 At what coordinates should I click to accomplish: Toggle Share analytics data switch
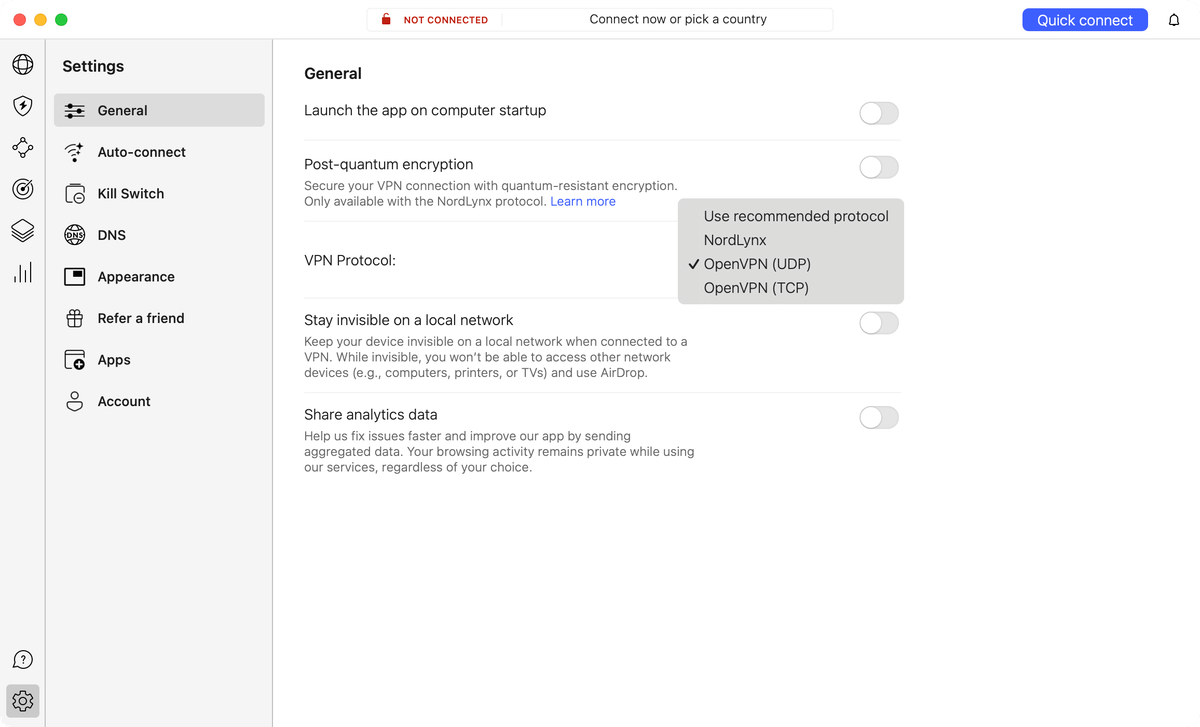click(x=878, y=417)
